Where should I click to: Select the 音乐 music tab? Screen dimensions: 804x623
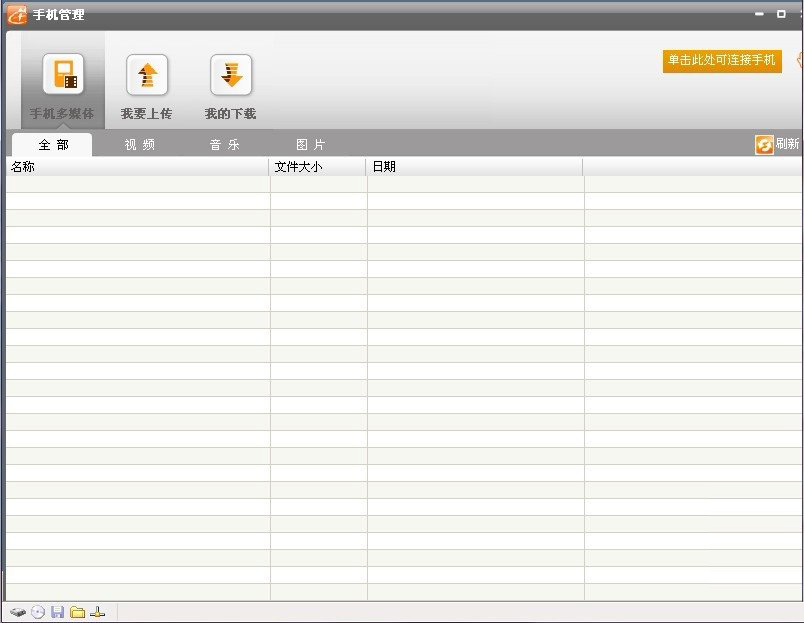click(224, 145)
